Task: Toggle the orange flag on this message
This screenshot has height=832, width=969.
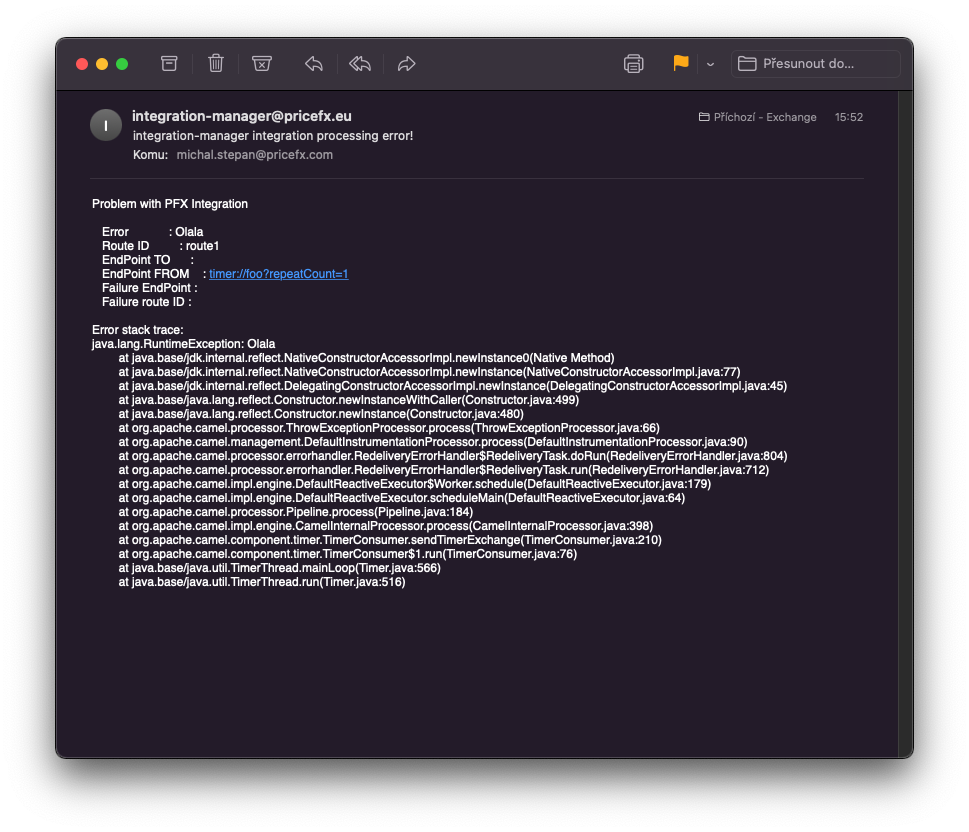Action: [681, 63]
